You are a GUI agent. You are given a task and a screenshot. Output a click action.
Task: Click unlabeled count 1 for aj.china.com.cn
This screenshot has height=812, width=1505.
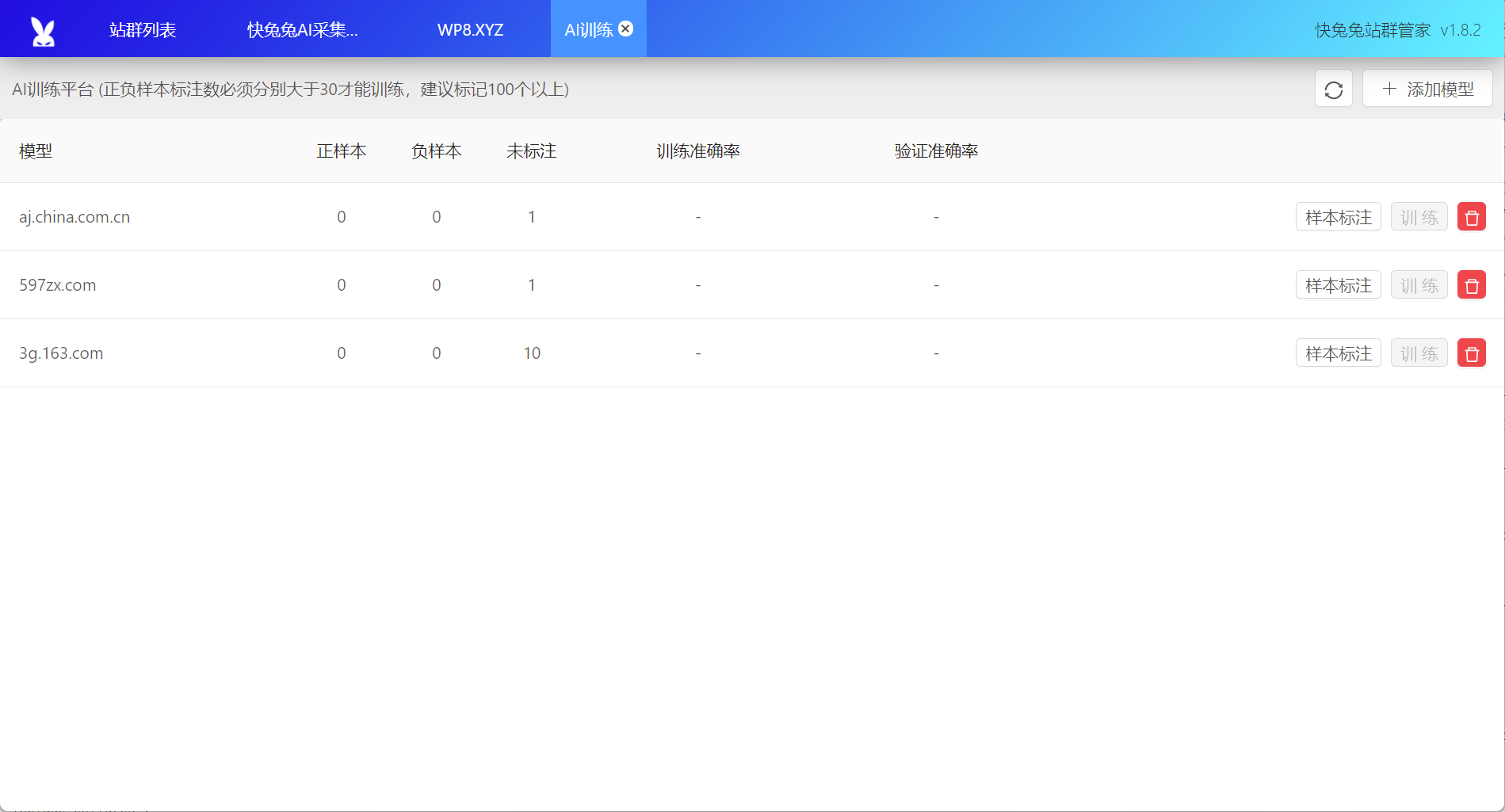(x=532, y=217)
